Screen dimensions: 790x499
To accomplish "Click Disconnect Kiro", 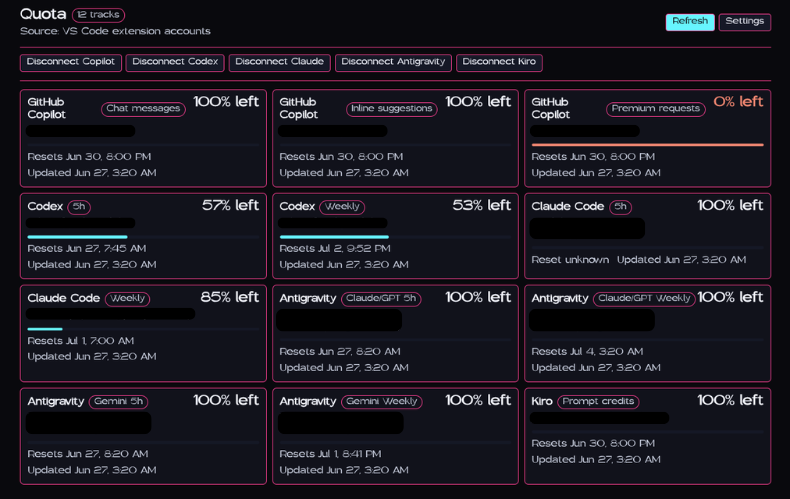I will pyautogui.click(x=499, y=63).
